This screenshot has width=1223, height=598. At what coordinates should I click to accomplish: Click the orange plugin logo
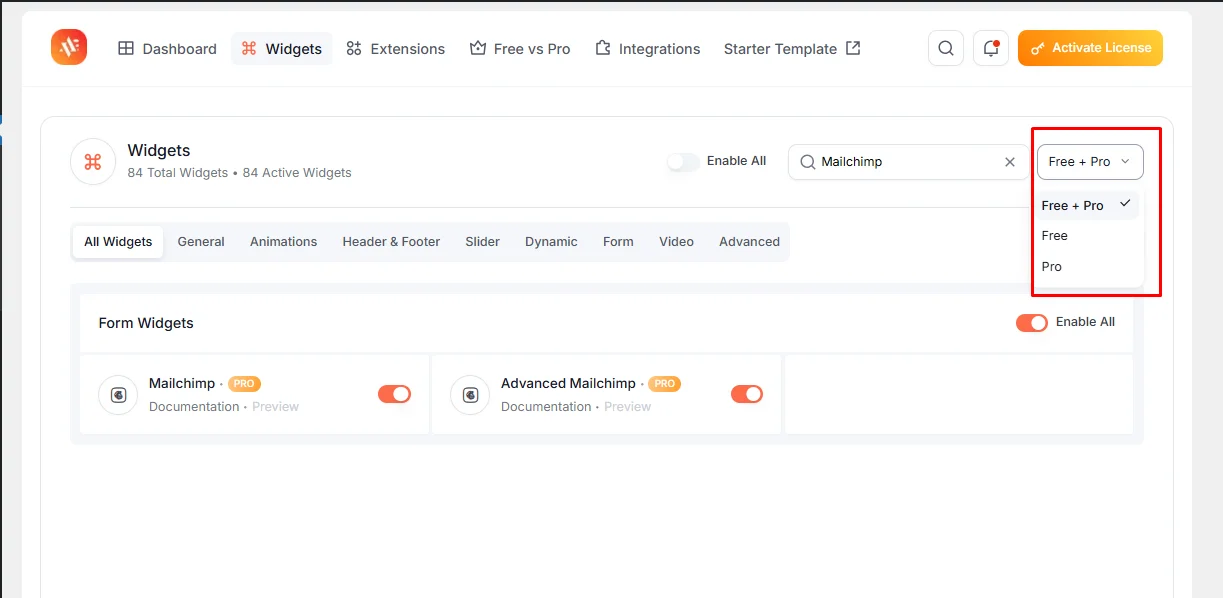pos(69,47)
